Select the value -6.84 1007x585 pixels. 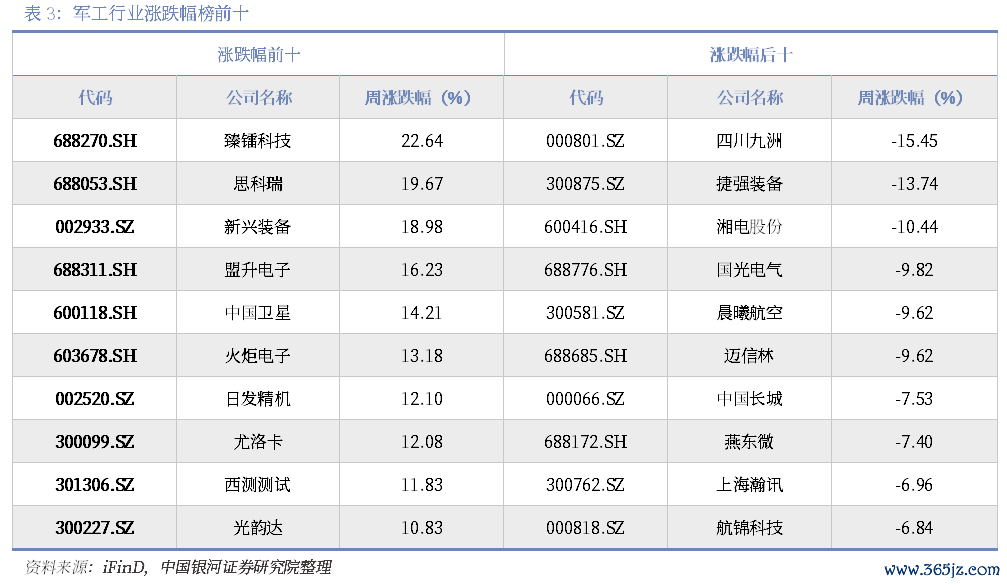[915, 528]
